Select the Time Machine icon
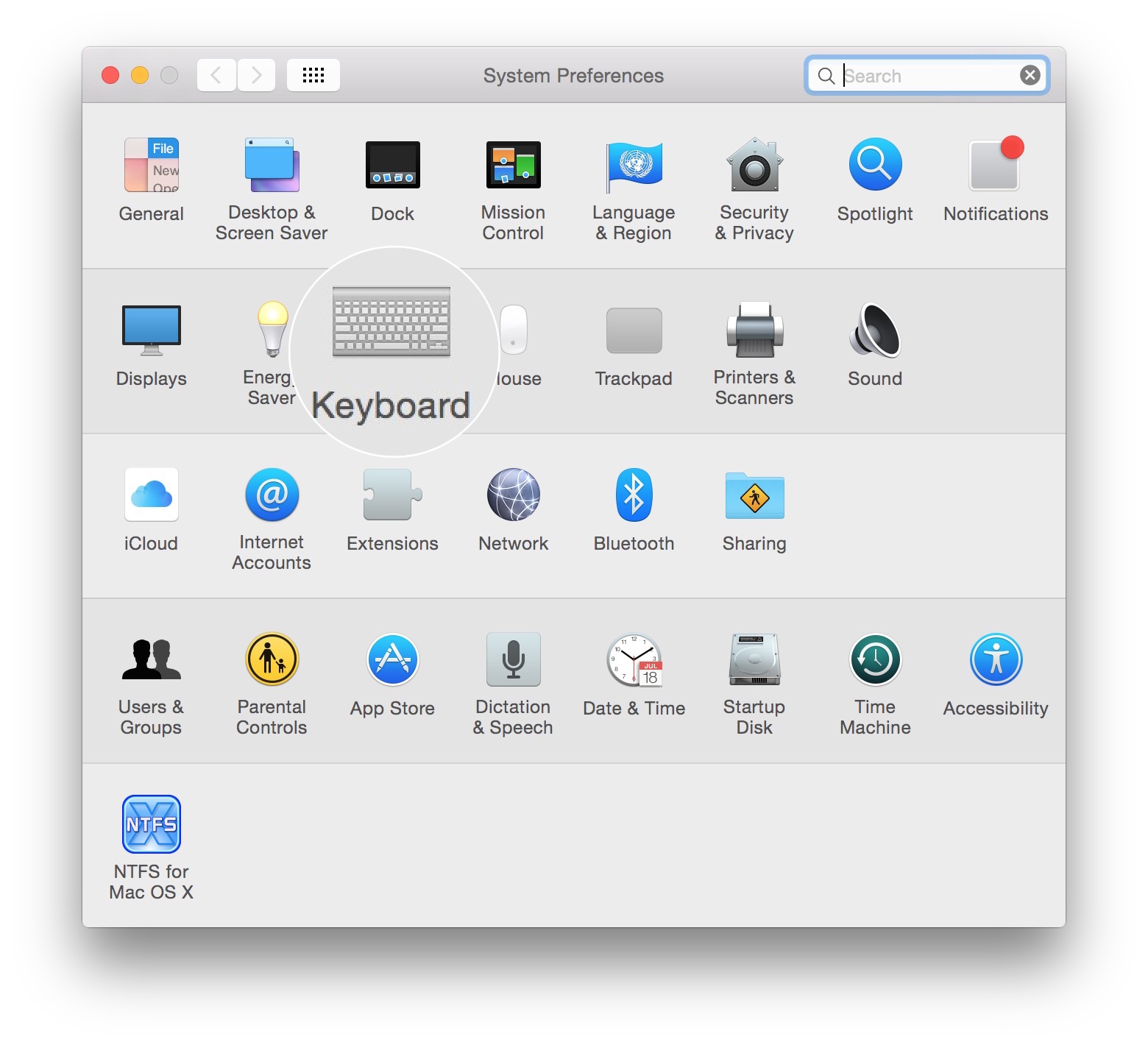 [x=875, y=659]
